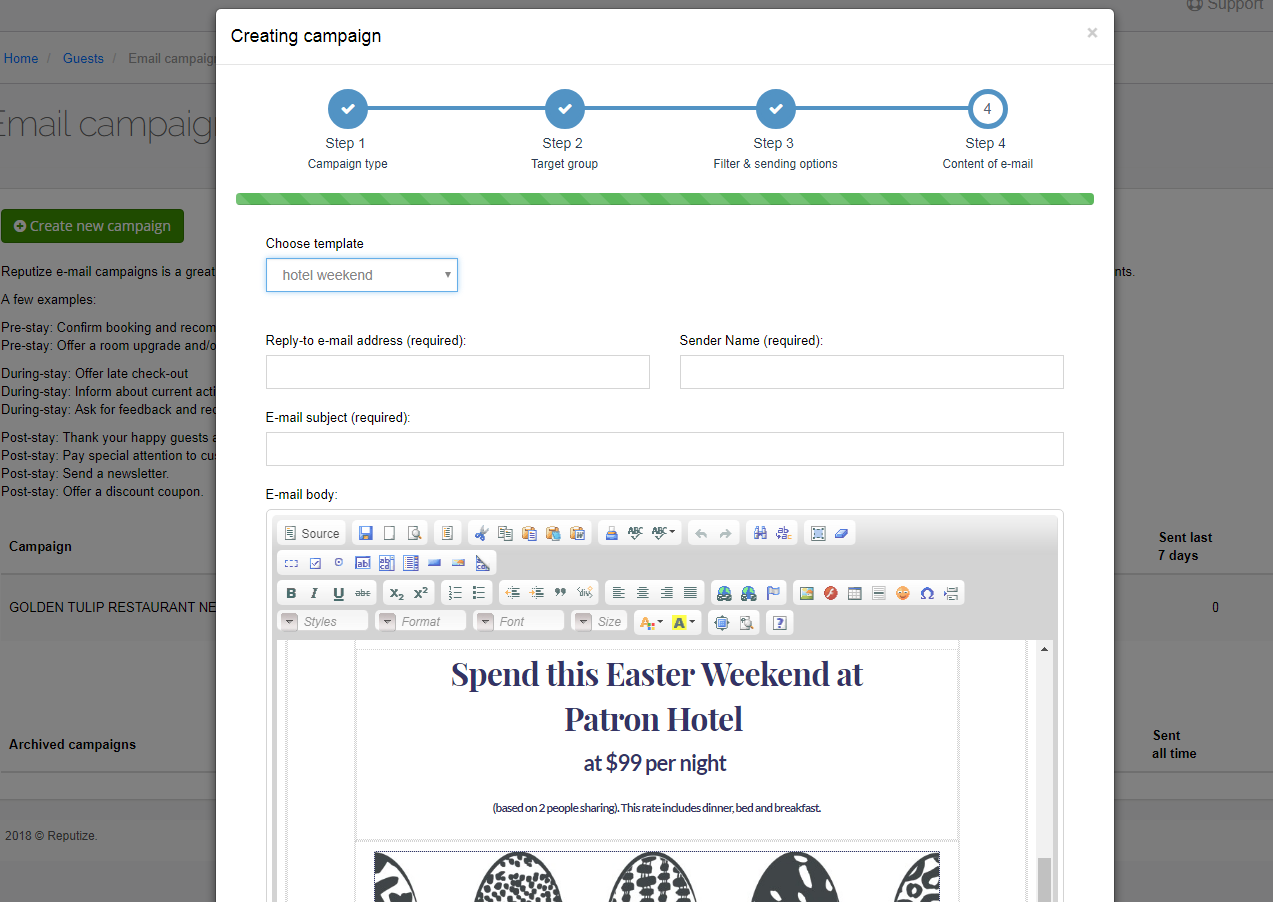Screen dimensions: 1273x902
Task: Insert an Image Button form element
Action: click(x=459, y=563)
